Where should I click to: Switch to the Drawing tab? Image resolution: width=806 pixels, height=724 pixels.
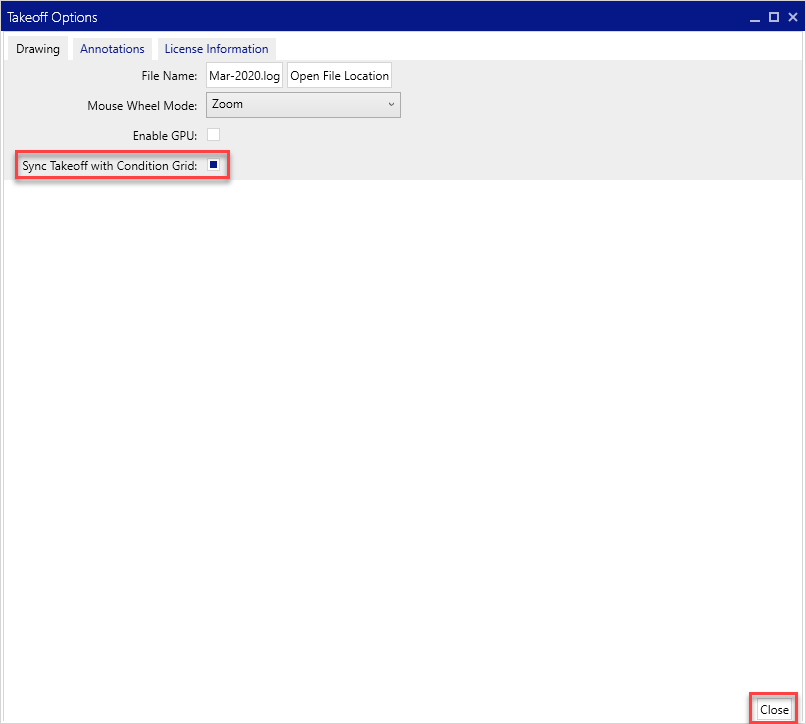click(x=38, y=48)
